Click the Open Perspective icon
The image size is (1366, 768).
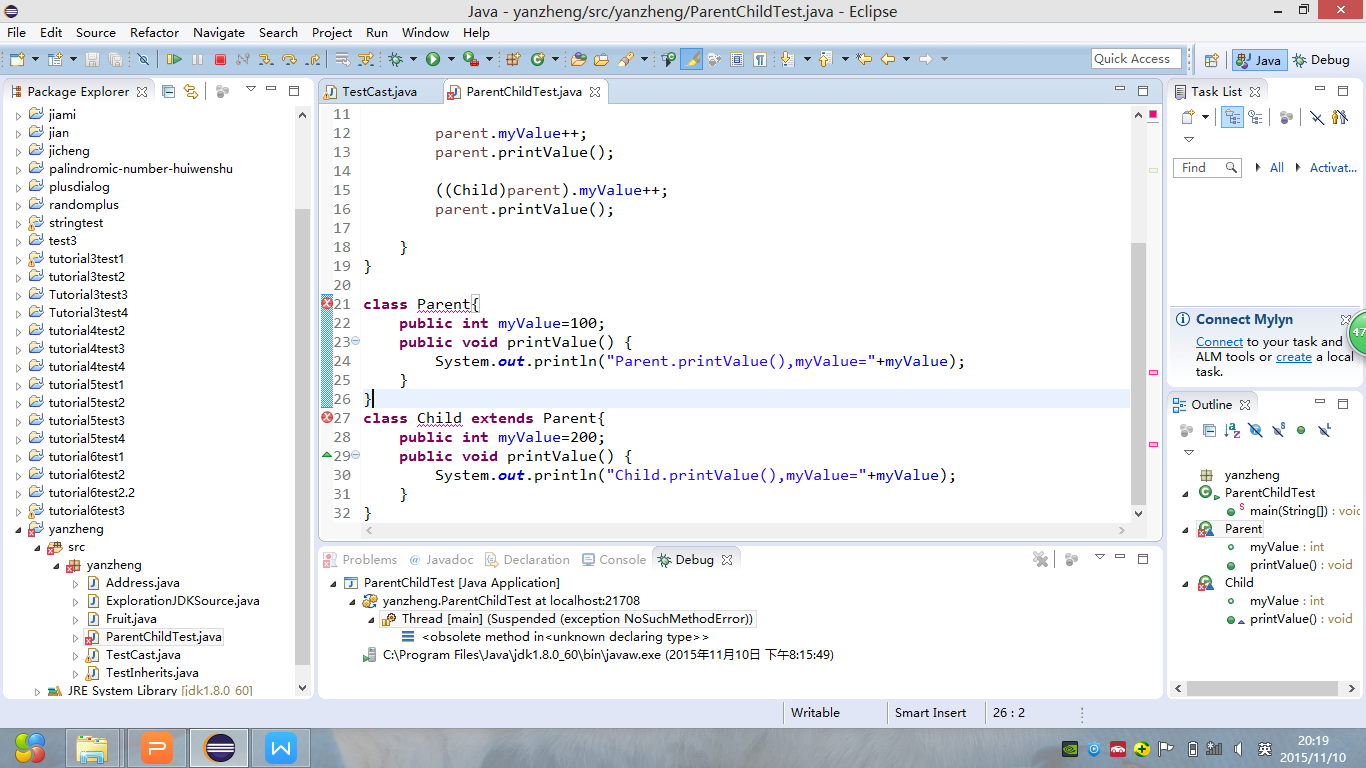[x=1211, y=59]
